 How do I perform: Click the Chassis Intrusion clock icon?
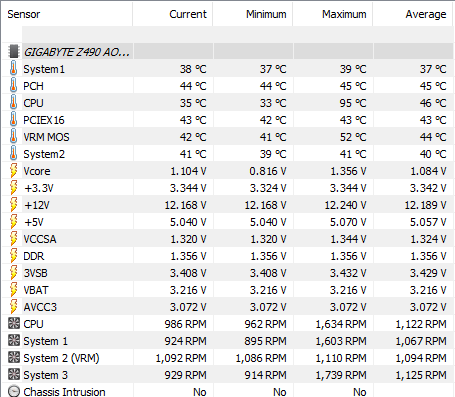click(x=14, y=391)
